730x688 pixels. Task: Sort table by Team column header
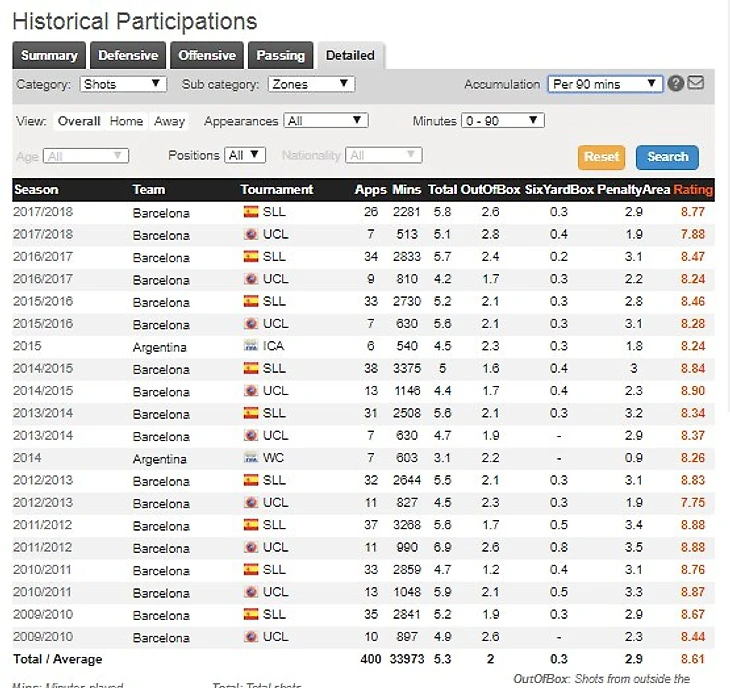coord(149,189)
